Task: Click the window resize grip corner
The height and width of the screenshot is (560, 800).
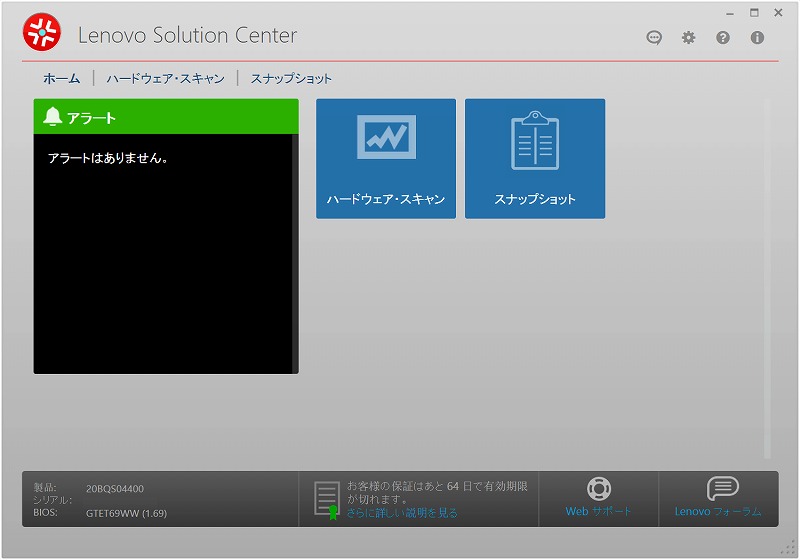Action: [789, 549]
